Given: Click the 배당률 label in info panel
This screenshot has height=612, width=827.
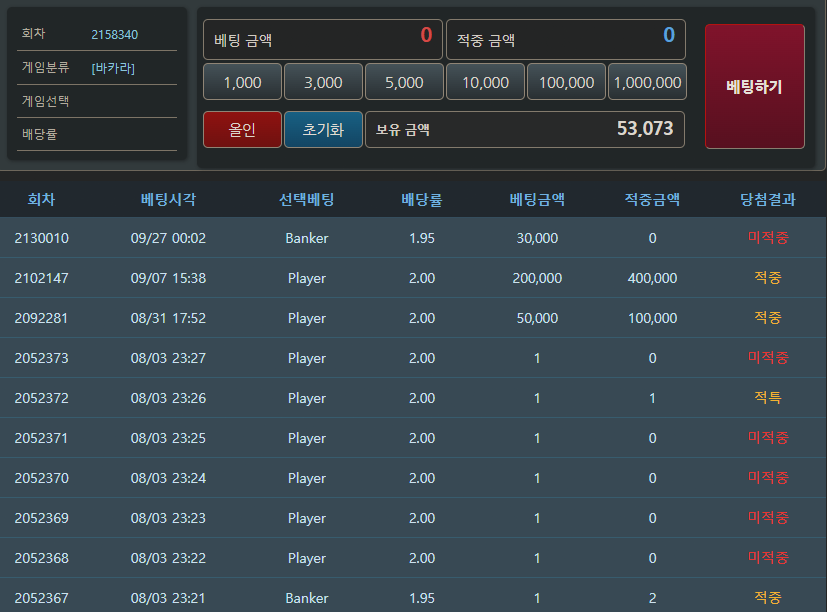Looking at the screenshot, I should click(x=40, y=134).
